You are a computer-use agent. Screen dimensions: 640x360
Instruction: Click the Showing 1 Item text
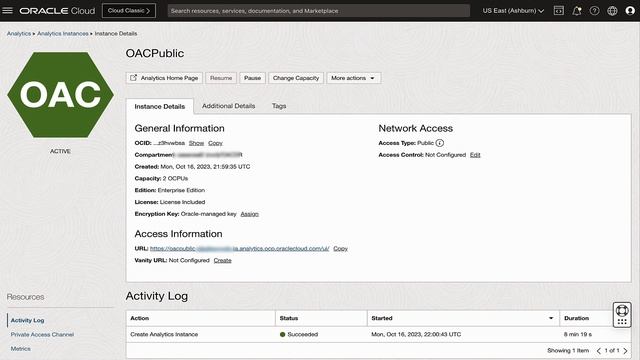coord(568,351)
